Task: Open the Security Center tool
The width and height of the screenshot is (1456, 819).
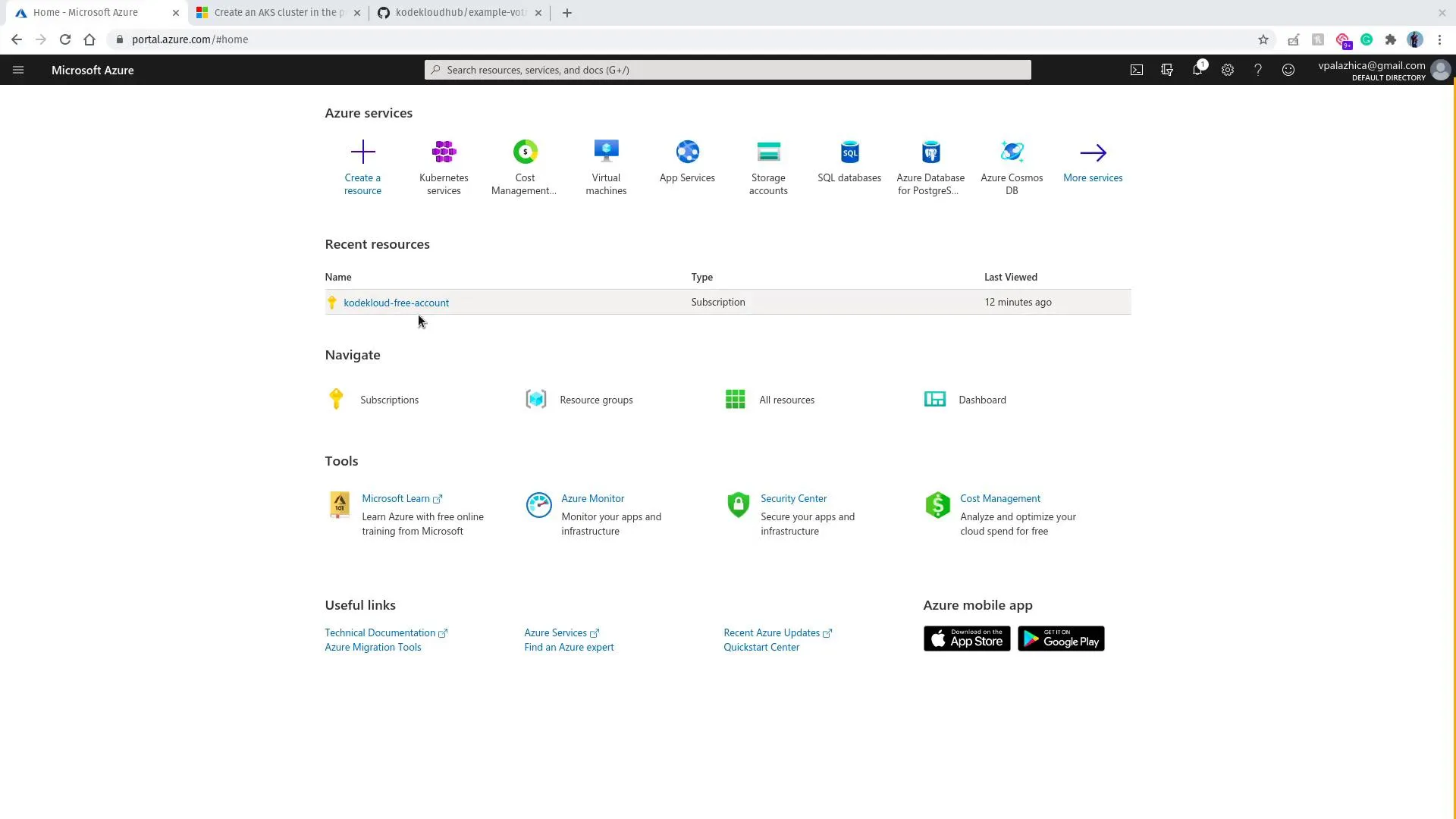Action: (x=794, y=498)
